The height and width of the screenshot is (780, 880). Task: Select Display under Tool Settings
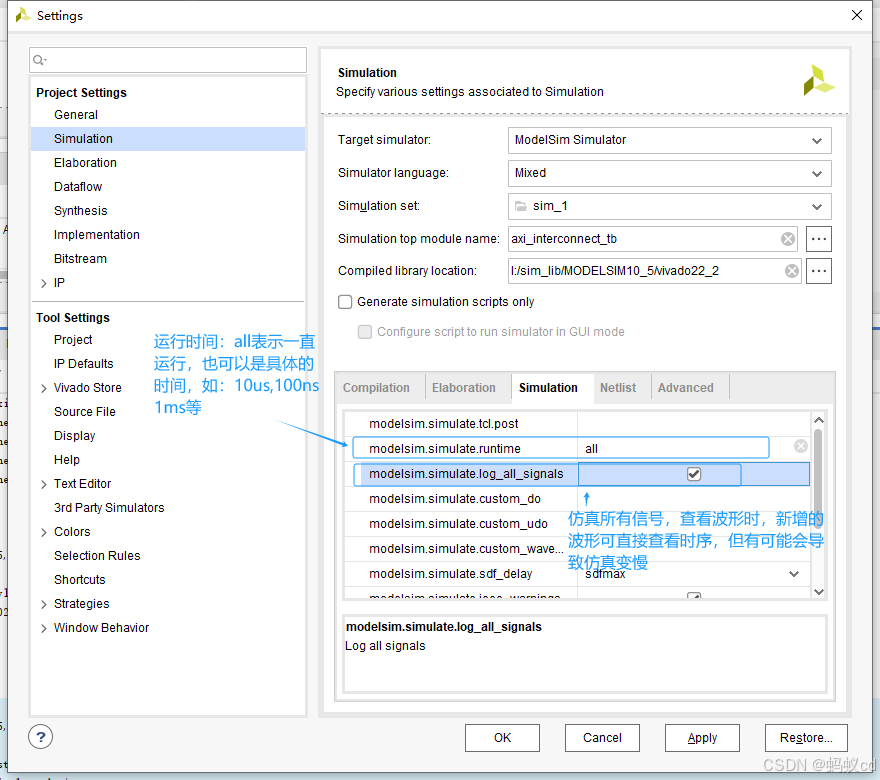[75, 436]
